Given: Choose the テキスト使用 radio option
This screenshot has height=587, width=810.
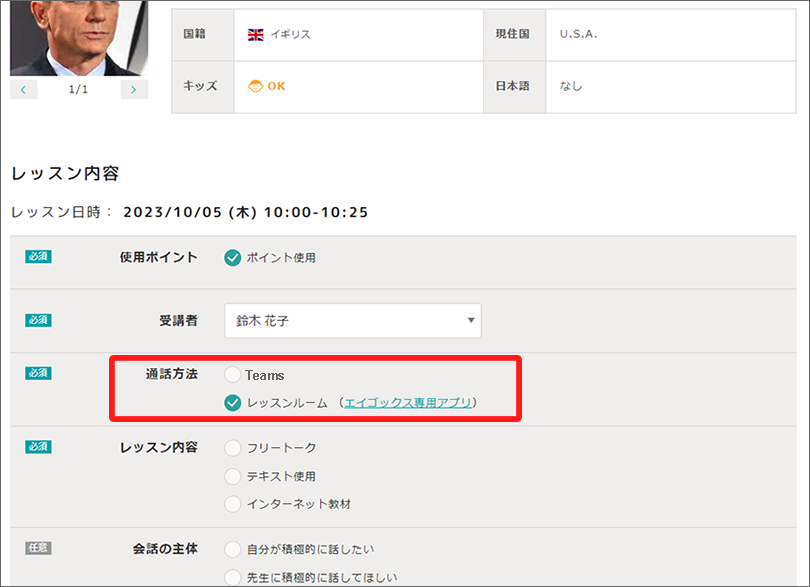Looking at the screenshot, I should [233, 476].
